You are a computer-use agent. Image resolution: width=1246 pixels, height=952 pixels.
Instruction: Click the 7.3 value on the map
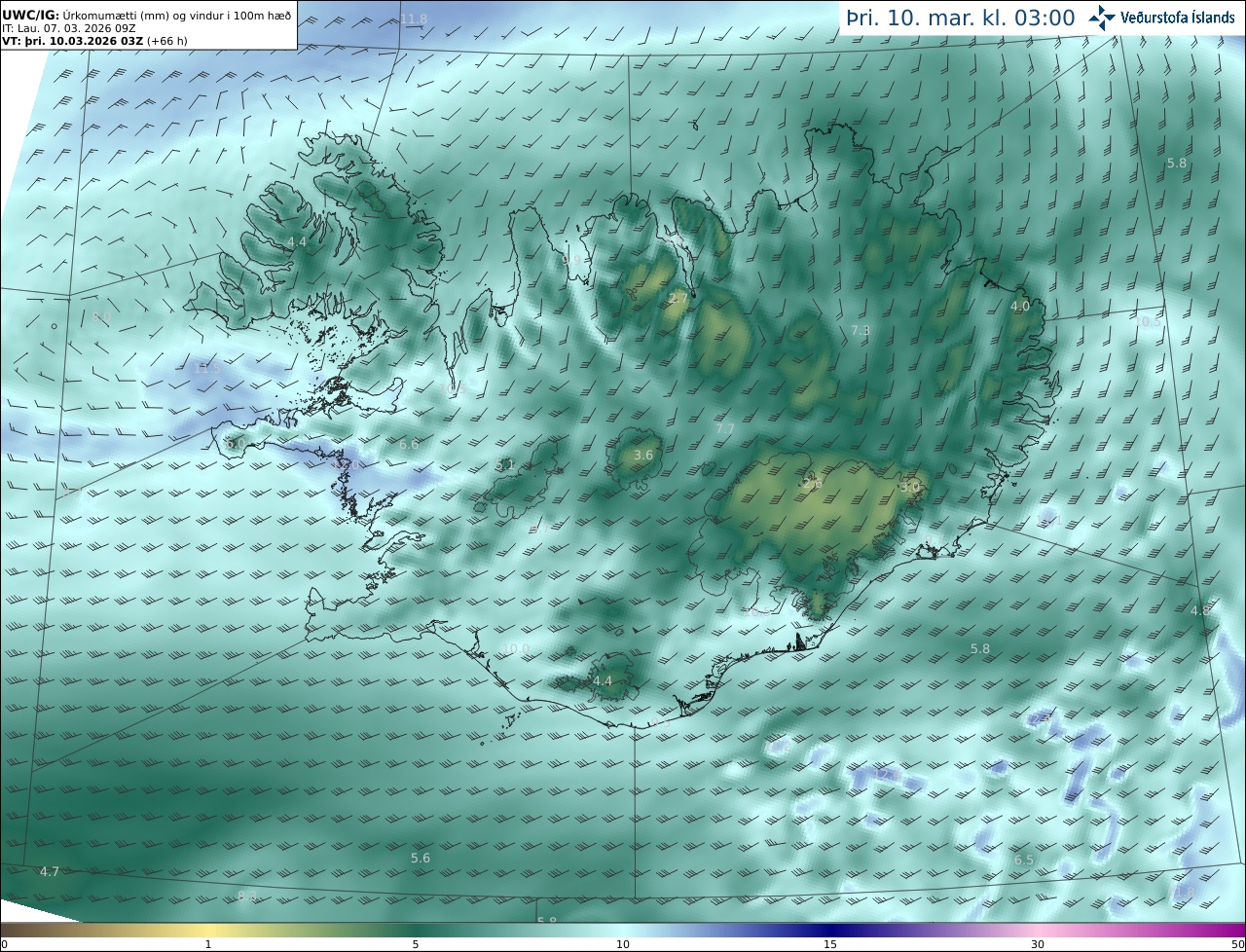point(861,331)
